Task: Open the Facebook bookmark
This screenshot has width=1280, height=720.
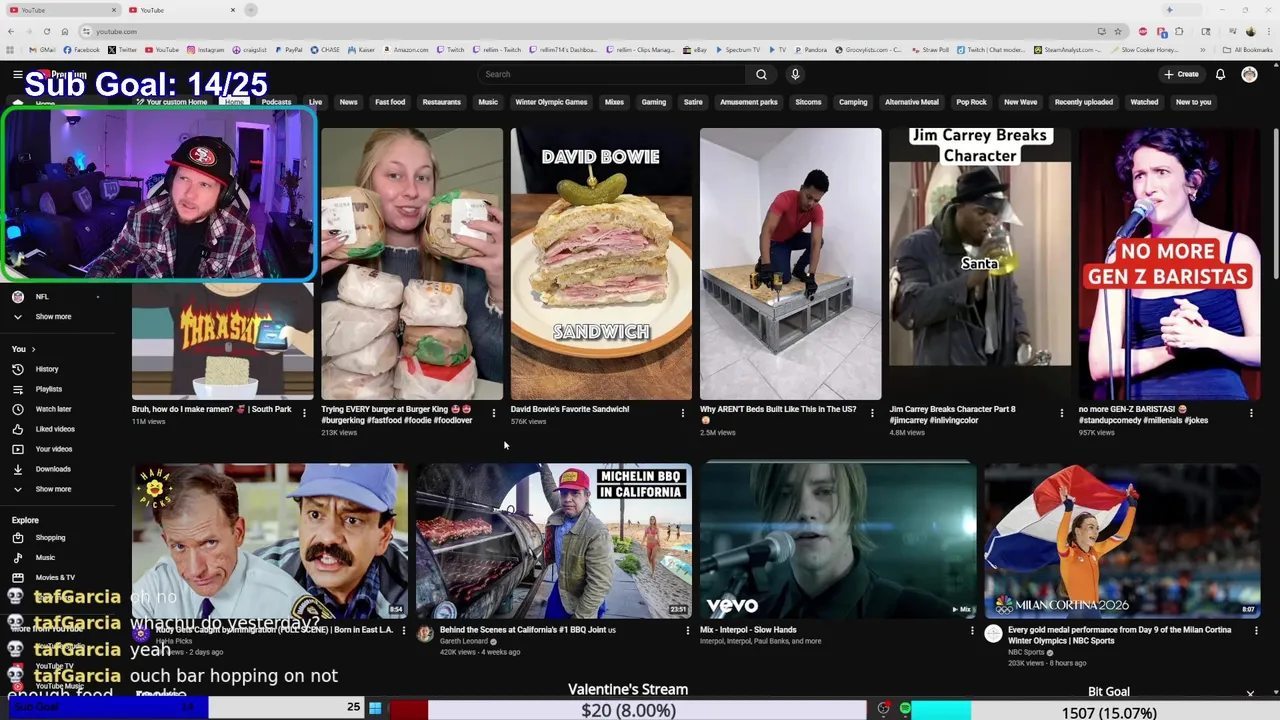Action: (x=82, y=49)
